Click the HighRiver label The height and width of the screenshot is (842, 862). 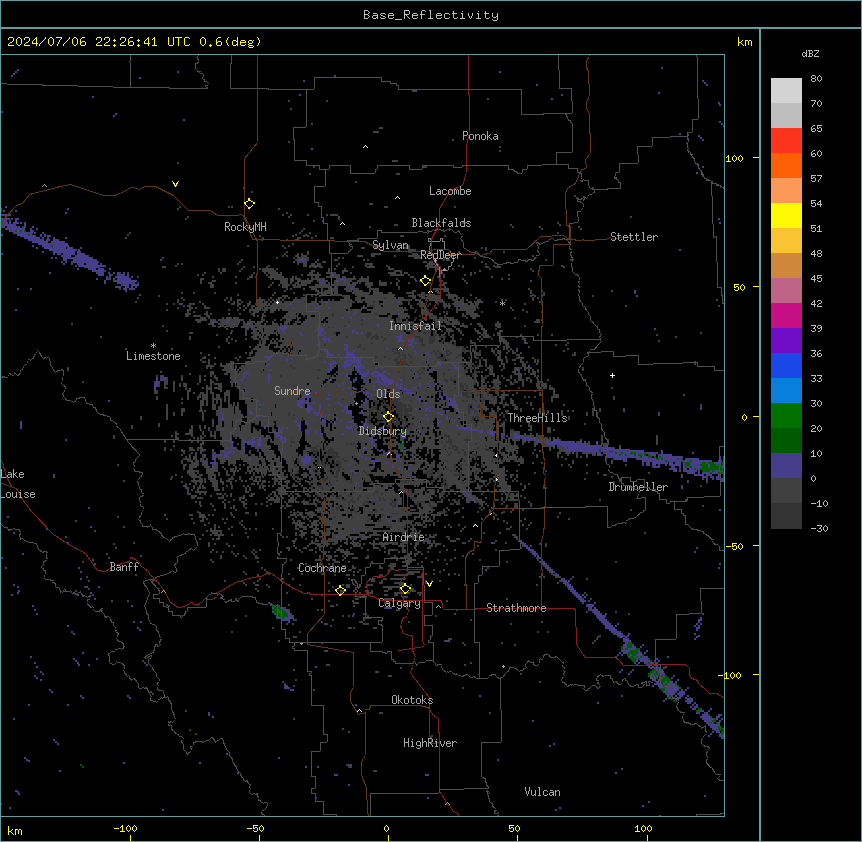[430, 743]
